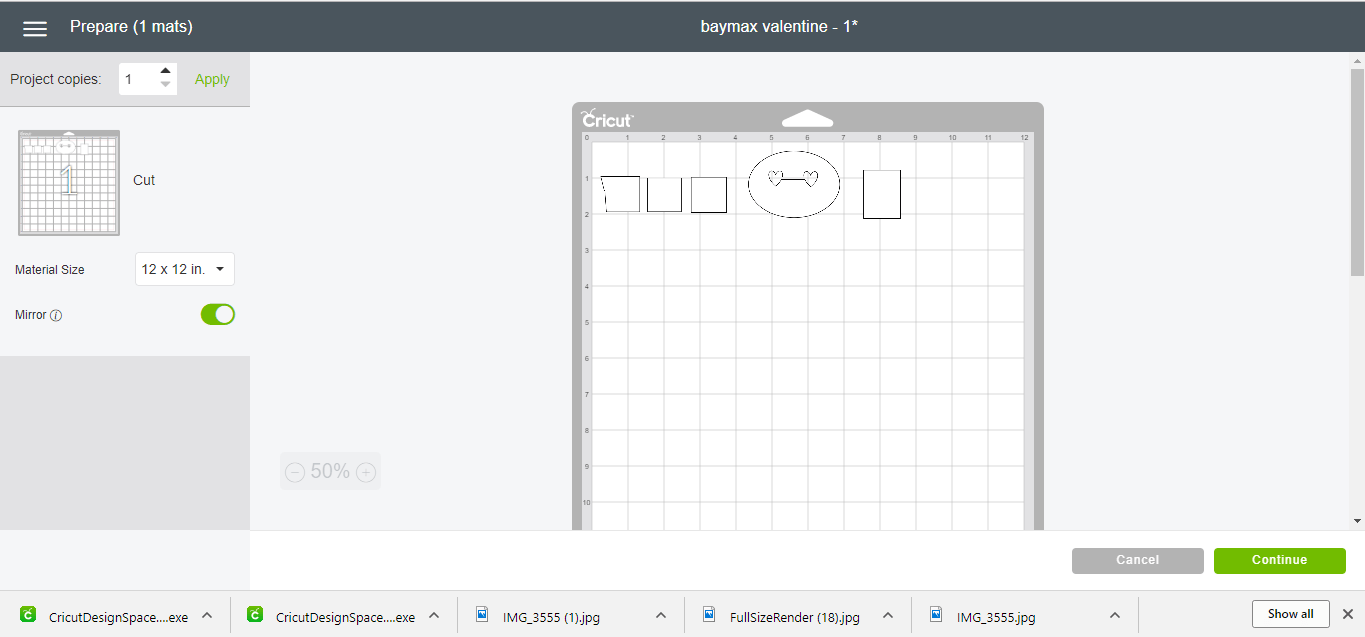Click scrollbar up arrow
The image size is (1365, 637).
(1357, 60)
